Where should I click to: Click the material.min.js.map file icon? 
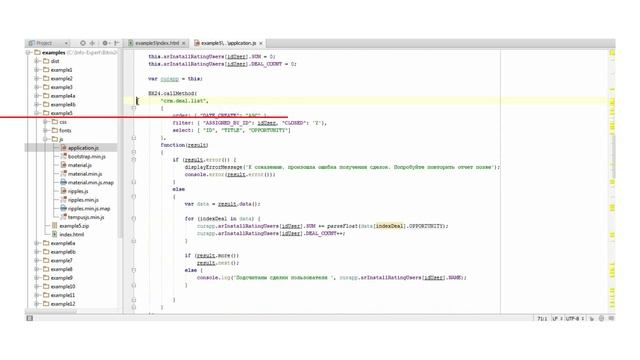[64, 182]
